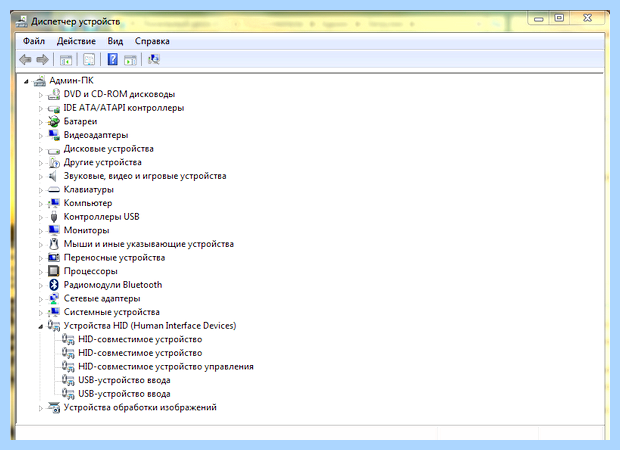620x450 pixels.
Task: Click the IDE ATA/ATAPI controller icon
Action: pos(53,108)
